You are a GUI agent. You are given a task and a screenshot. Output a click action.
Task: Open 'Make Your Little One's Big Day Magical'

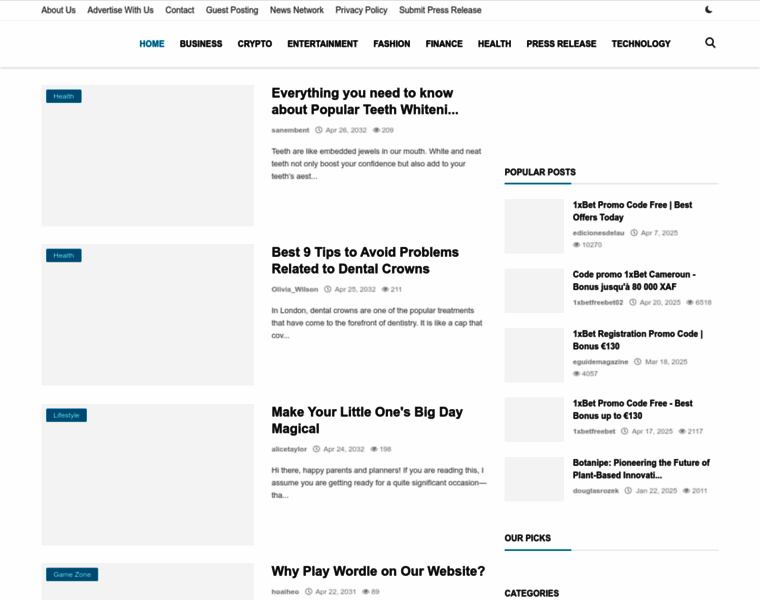coord(367,420)
